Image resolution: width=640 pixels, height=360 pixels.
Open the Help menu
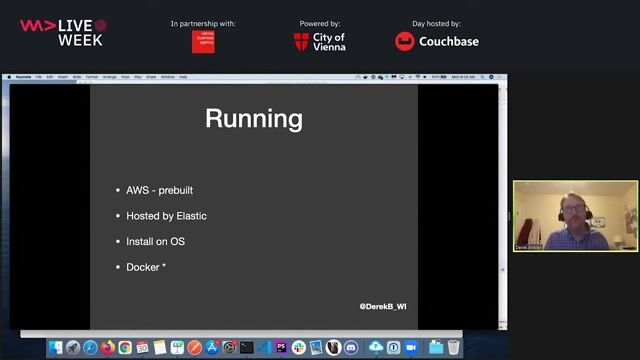tap(183, 77)
